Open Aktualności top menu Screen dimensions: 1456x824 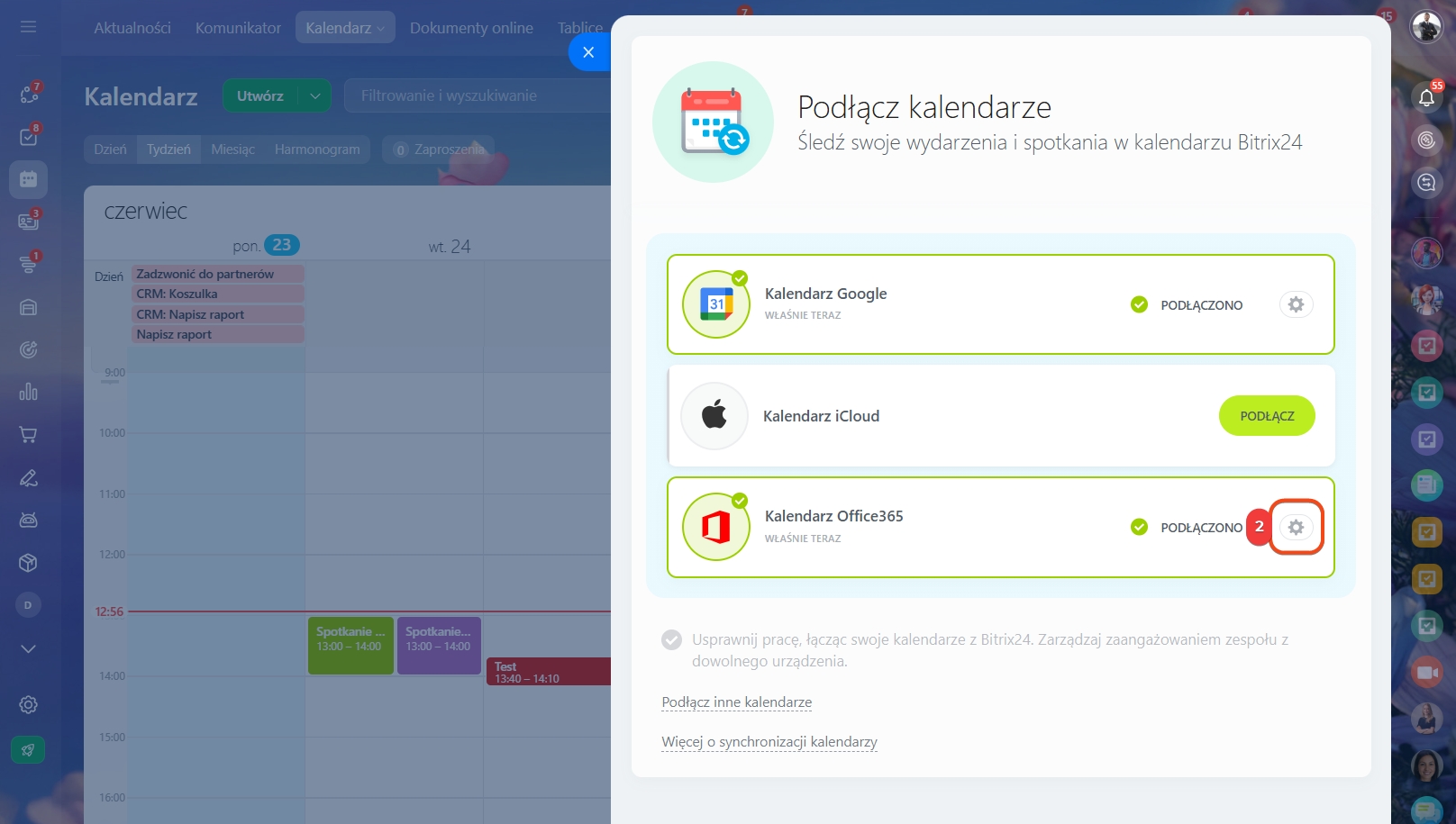(132, 28)
